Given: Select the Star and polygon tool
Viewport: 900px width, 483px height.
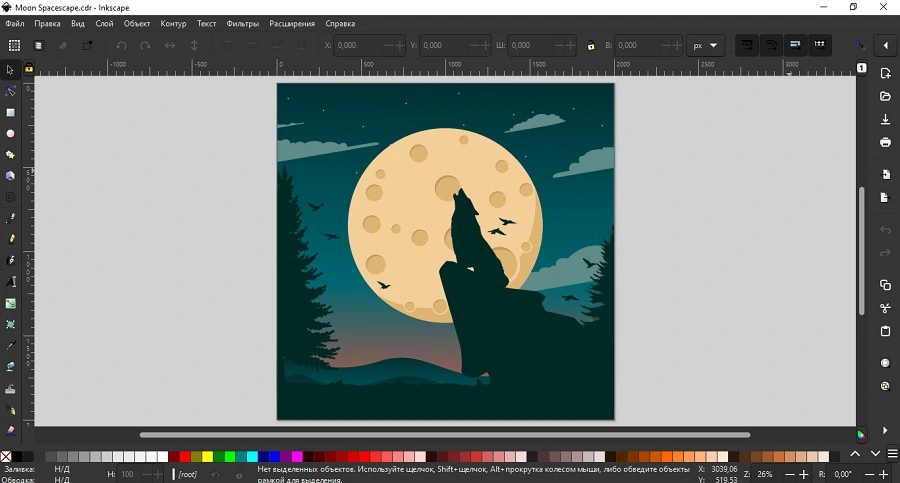Looking at the screenshot, I should [10, 155].
